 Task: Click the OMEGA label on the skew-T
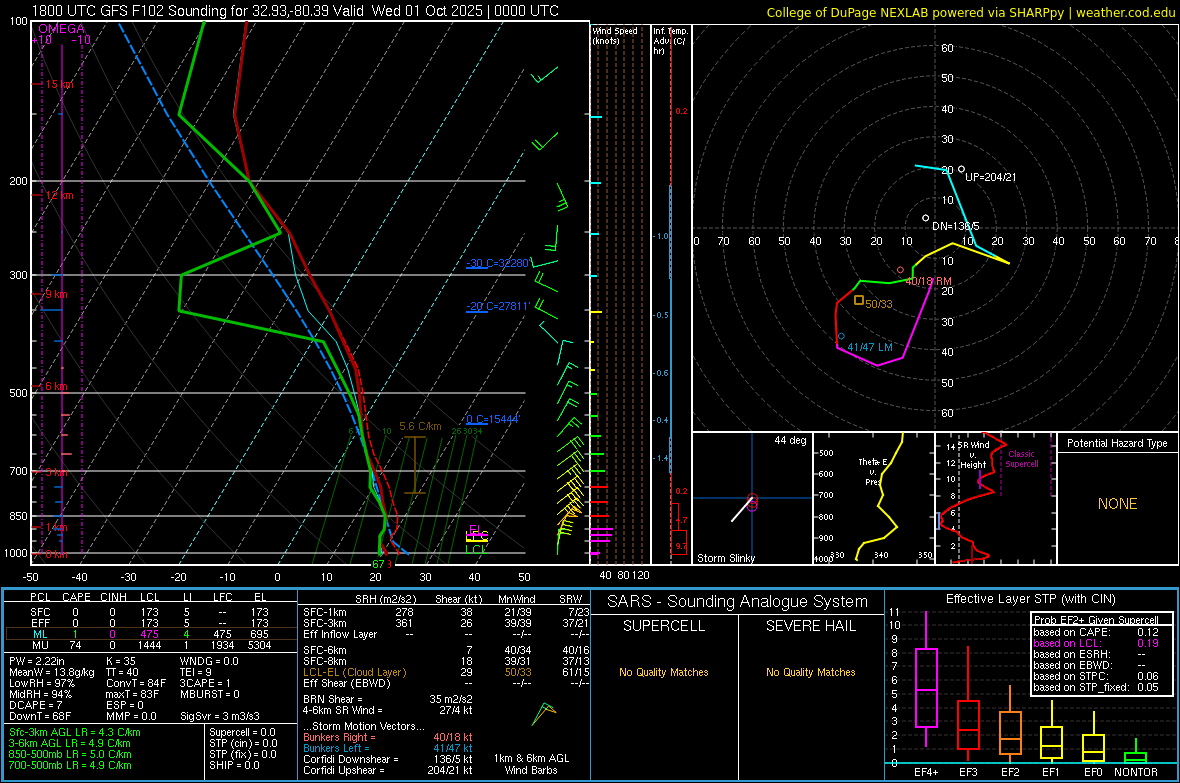coord(62,29)
